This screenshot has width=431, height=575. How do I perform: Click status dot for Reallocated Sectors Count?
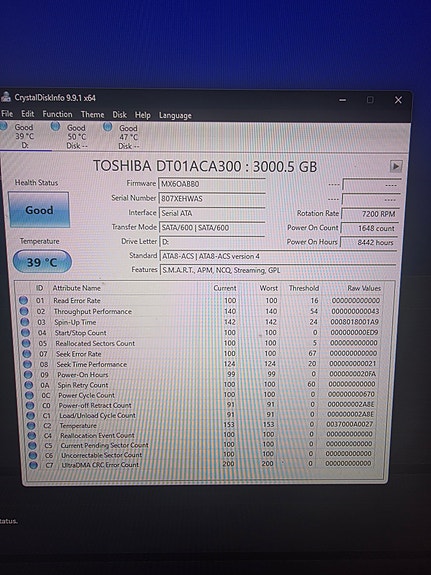coord(26,343)
